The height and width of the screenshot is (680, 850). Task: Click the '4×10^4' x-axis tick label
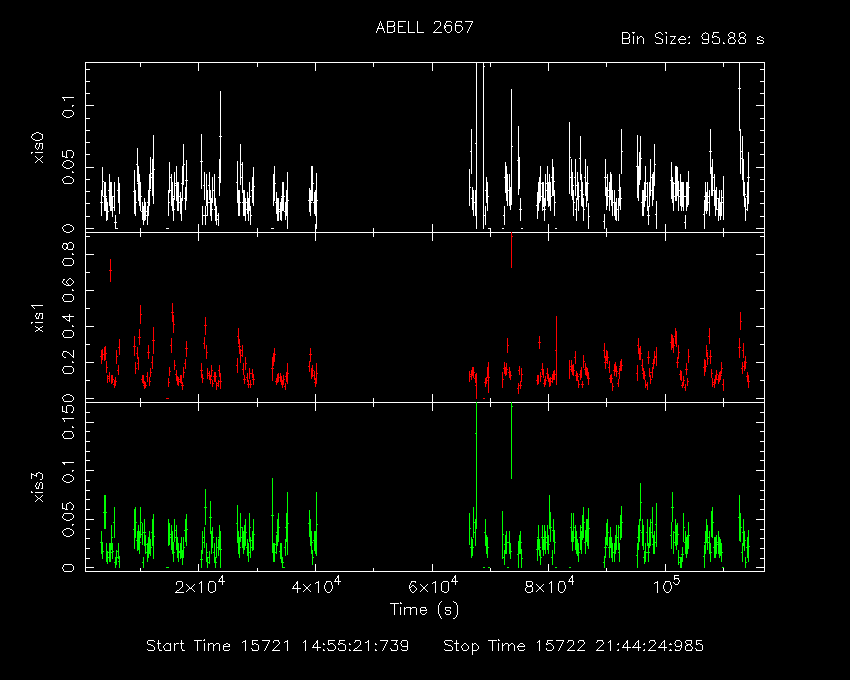pos(316,586)
